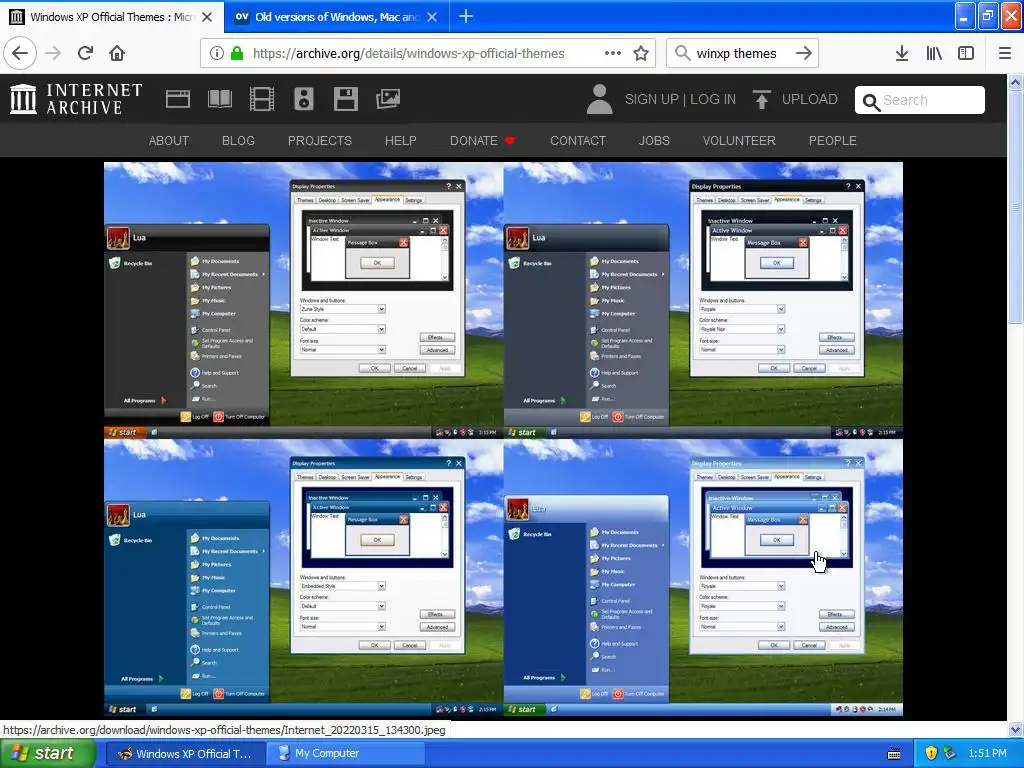View secure connection padlock details
The width and height of the screenshot is (1024, 768).
tap(237, 54)
